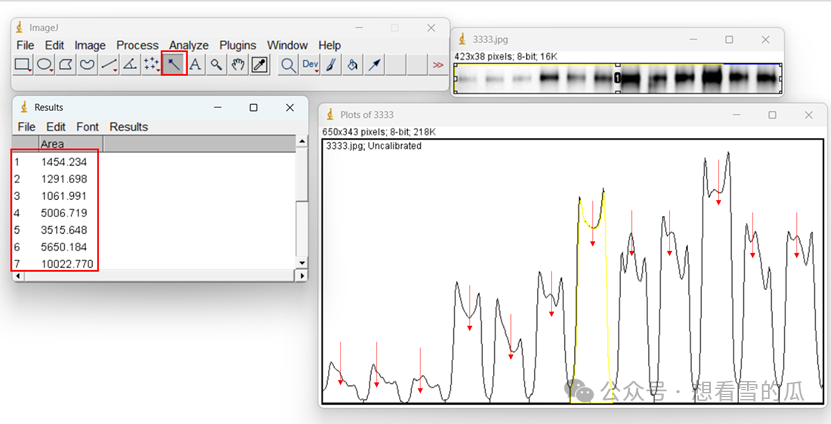Select result row with area 10022.770
The height and width of the screenshot is (424, 831).
[154, 263]
